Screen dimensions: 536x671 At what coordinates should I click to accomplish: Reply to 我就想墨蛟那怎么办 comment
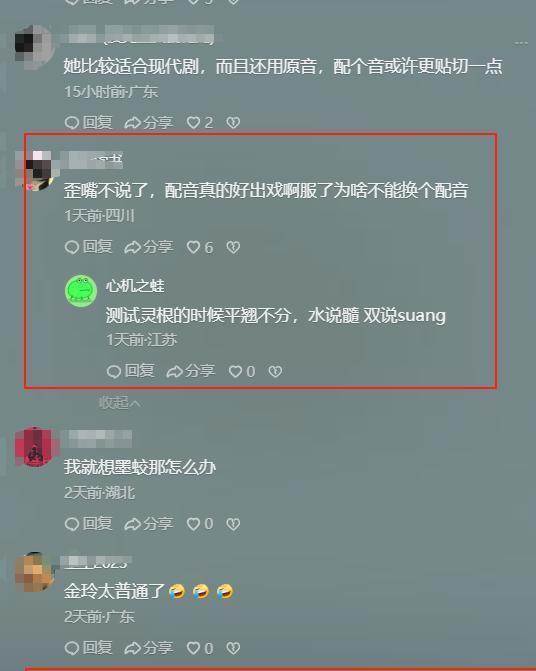pyautogui.click(x=89, y=524)
